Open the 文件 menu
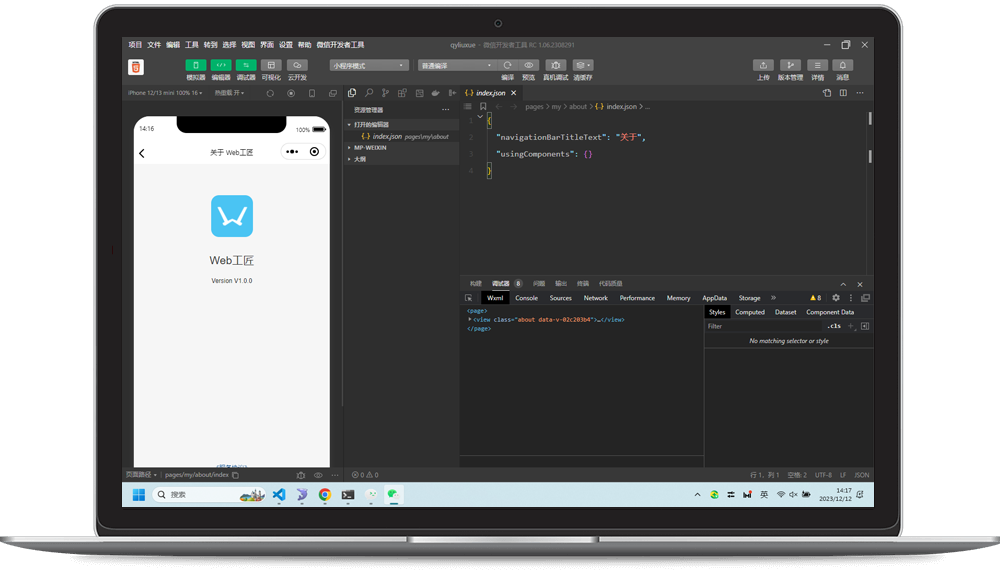This screenshot has height=571, width=1000. click(154, 45)
